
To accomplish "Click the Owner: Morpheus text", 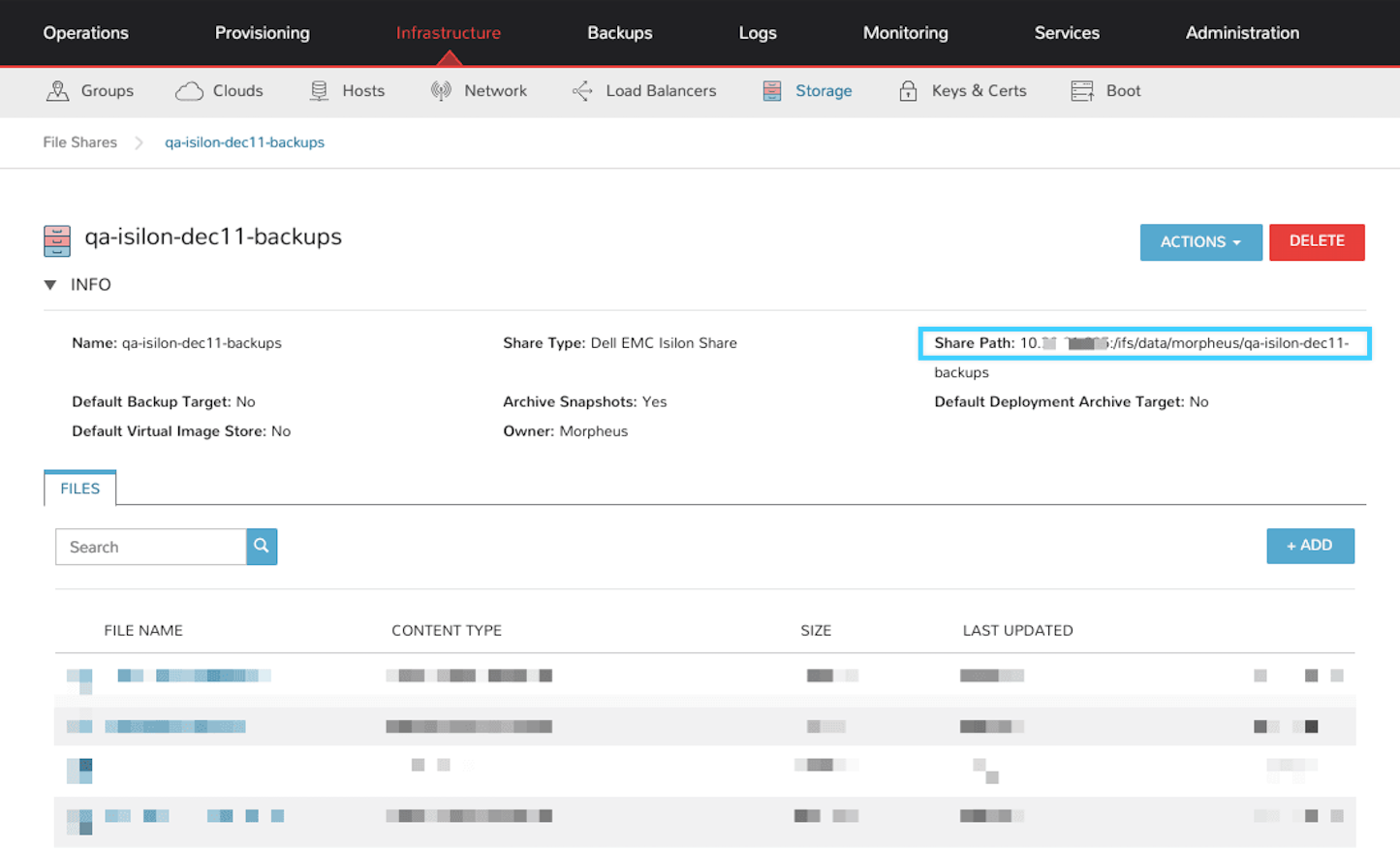I will pyautogui.click(x=565, y=431).
